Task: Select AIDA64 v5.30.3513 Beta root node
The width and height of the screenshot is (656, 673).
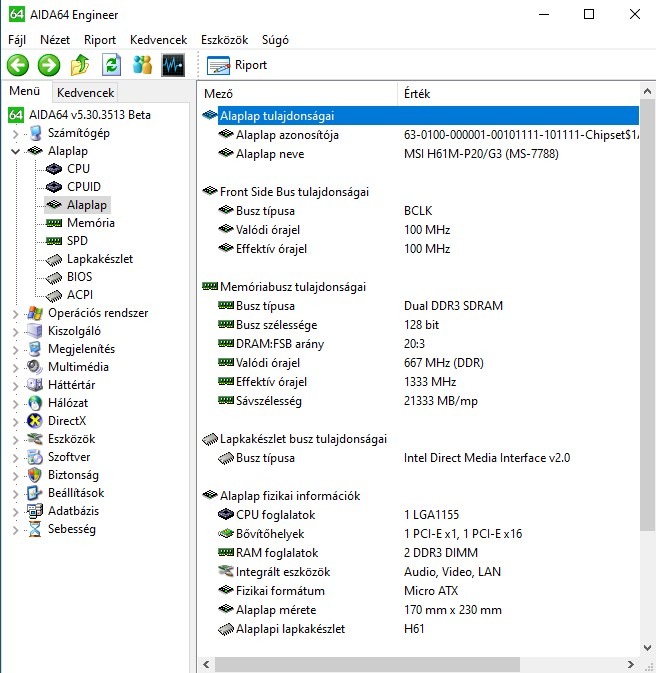Action: (90, 115)
